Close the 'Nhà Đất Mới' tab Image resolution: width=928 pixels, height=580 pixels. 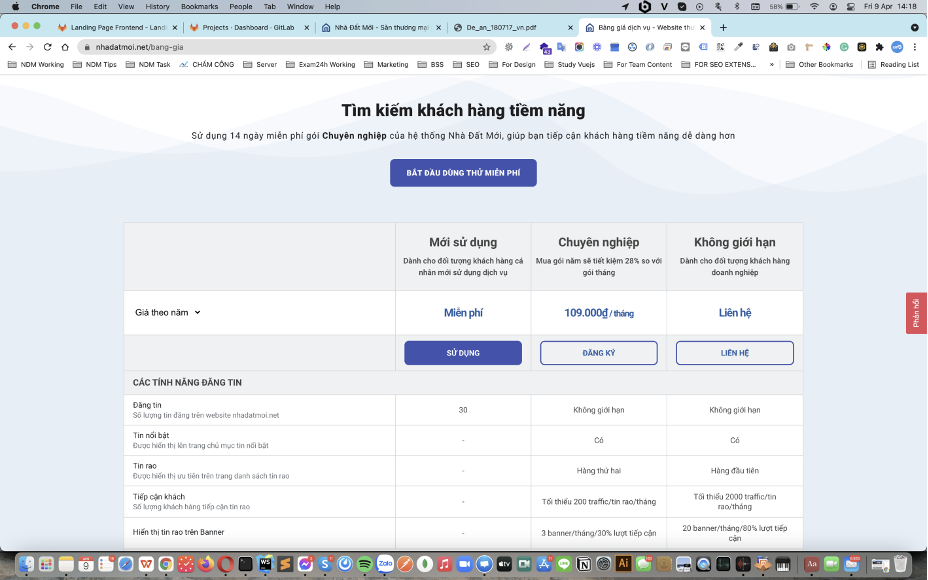point(439,27)
